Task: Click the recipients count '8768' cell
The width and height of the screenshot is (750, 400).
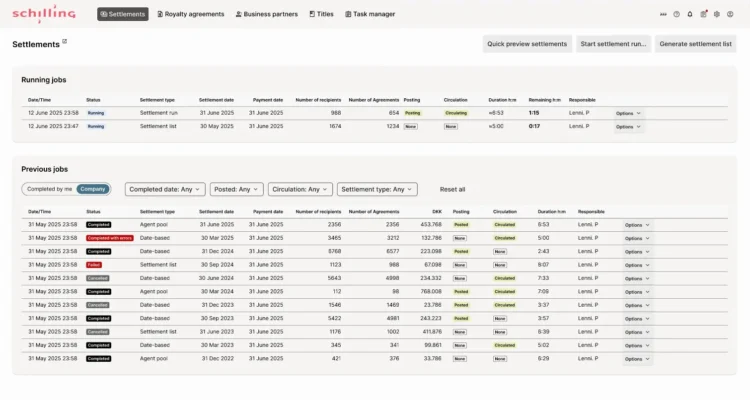Action: tap(334, 251)
